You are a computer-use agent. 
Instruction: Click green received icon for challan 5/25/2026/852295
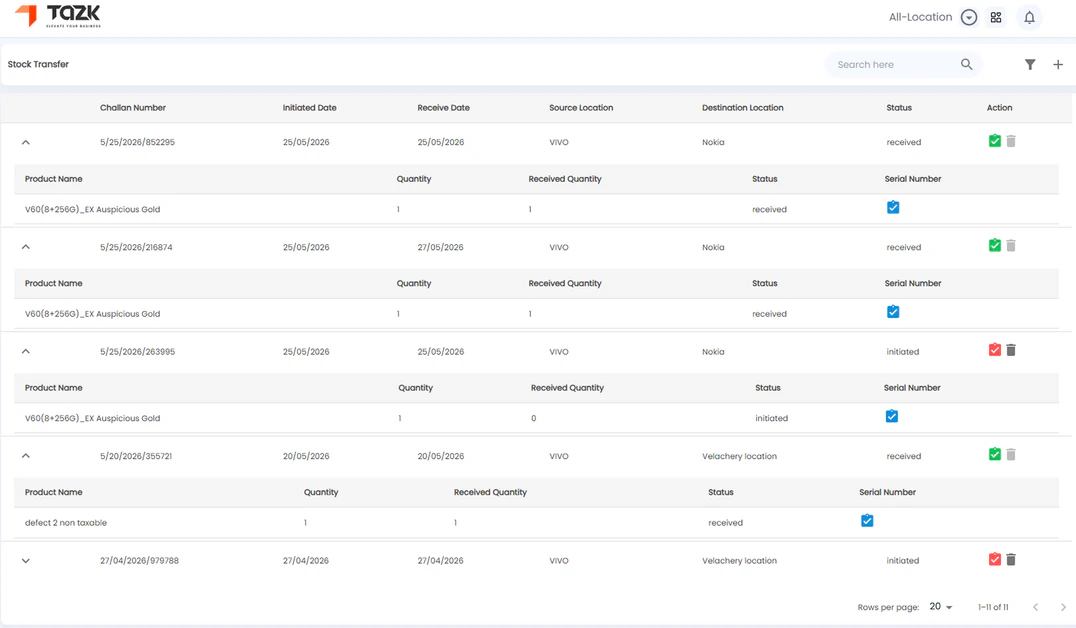point(994,141)
